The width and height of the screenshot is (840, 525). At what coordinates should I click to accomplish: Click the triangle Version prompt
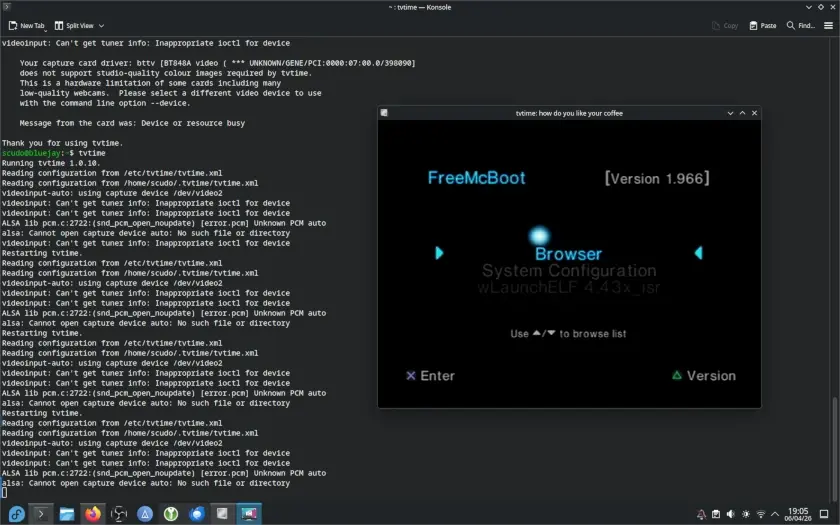(x=704, y=376)
